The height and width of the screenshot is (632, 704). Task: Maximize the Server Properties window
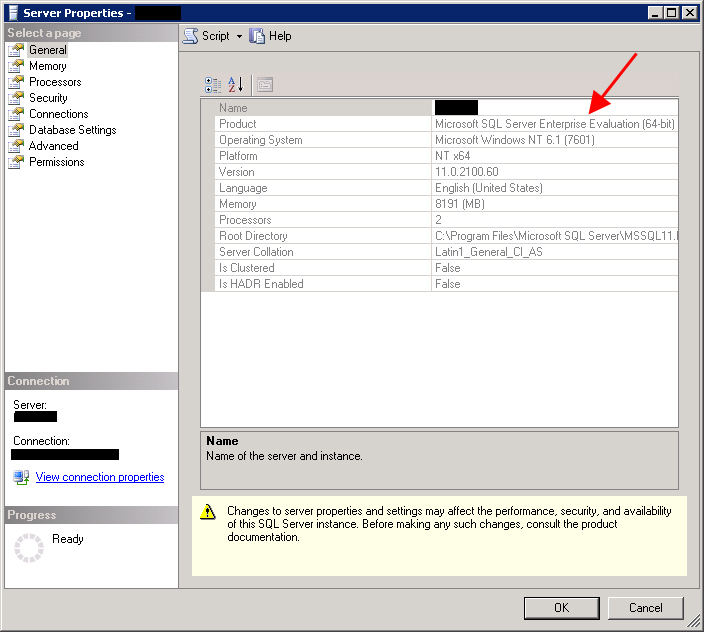(x=672, y=13)
